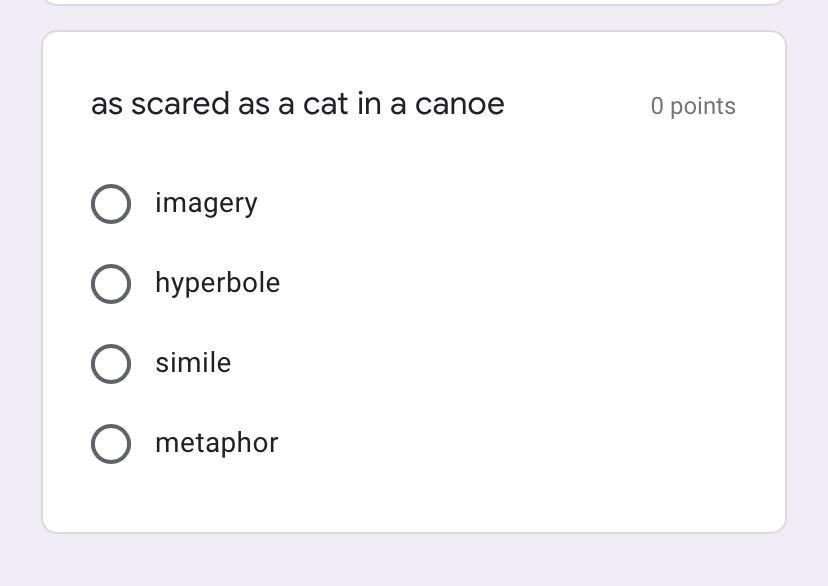
Task: Mark simile as the answer
Action: [111, 364]
